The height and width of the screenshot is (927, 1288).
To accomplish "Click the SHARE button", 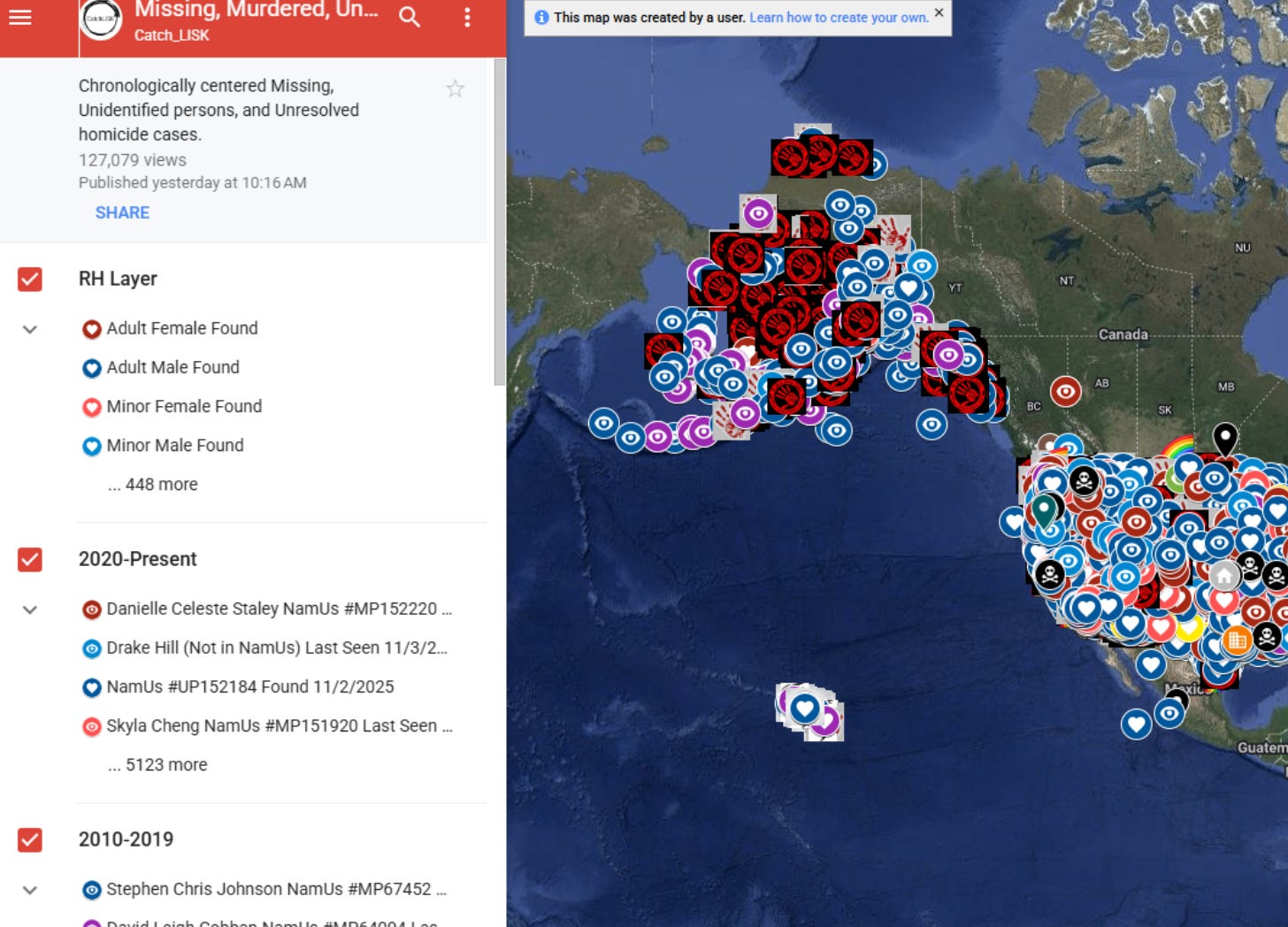I will [x=122, y=212].
